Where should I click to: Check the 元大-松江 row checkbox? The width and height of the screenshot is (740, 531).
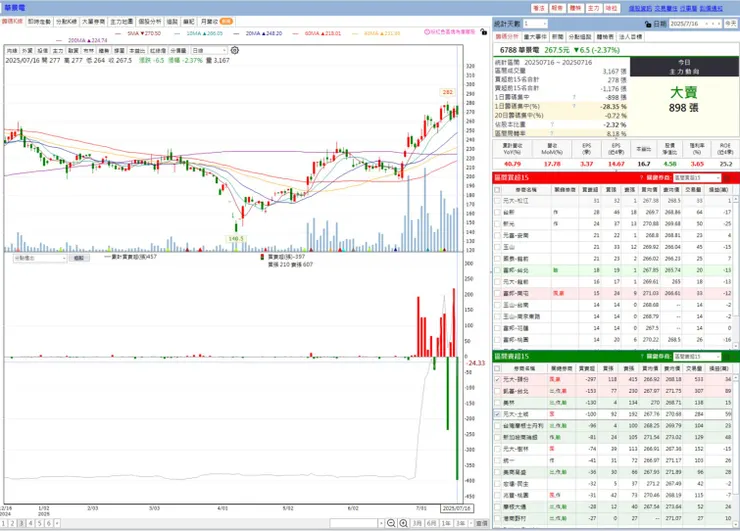[x=497, y=201]
